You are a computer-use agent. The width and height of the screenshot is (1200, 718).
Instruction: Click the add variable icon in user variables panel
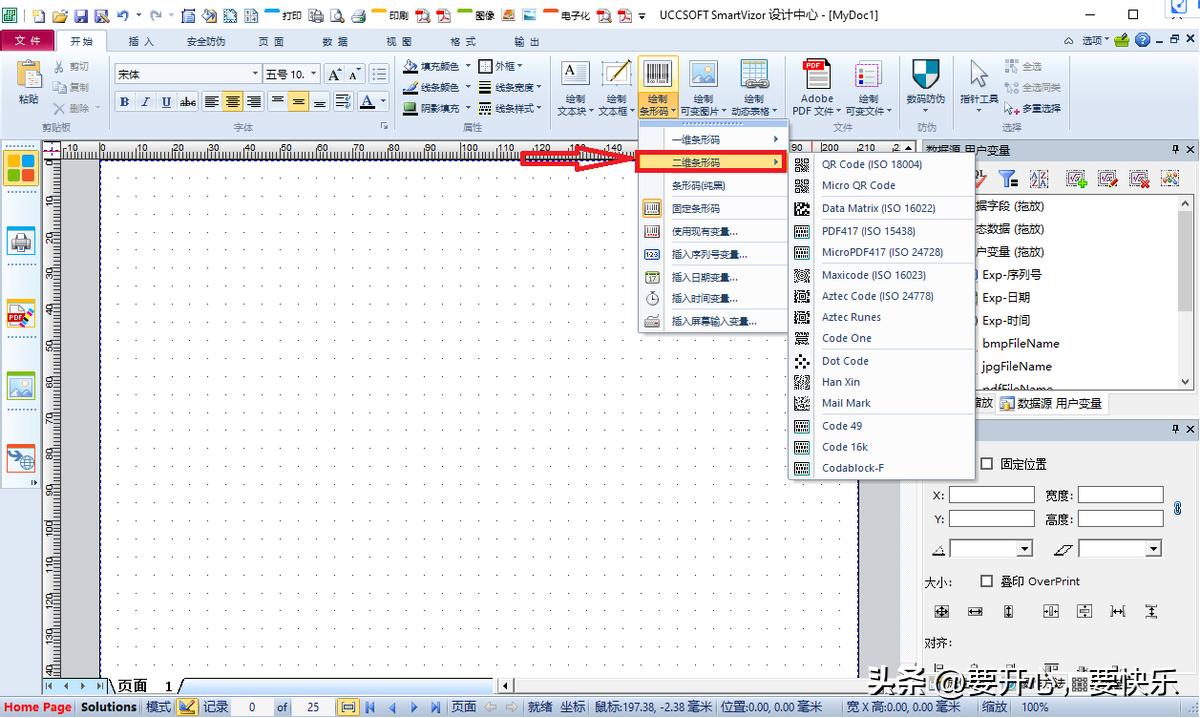pyautogui.click(x=1076, y=178)
